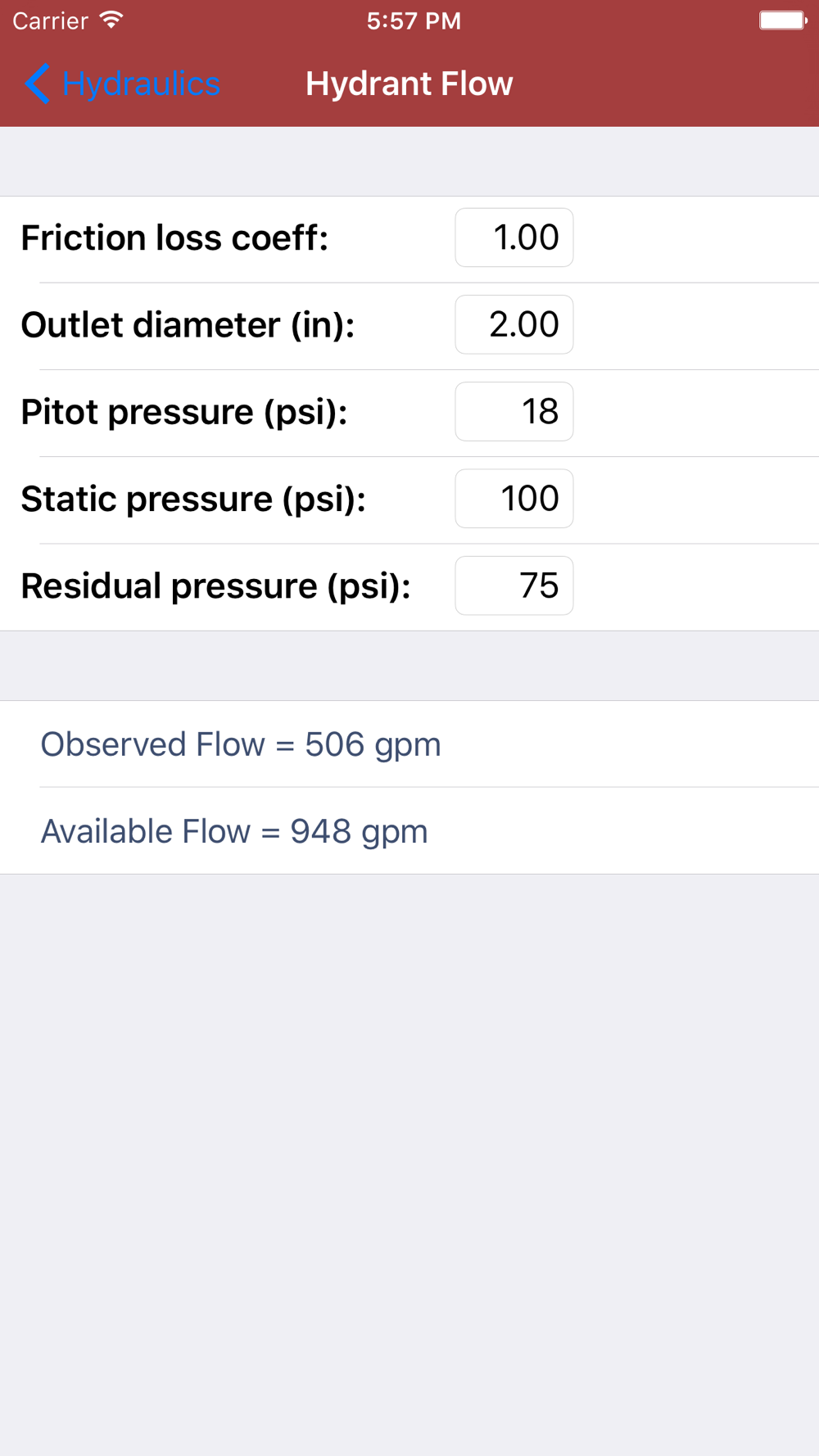
Task: Tap the Residual pressure (psi) label
Action: tap(216, 586)
